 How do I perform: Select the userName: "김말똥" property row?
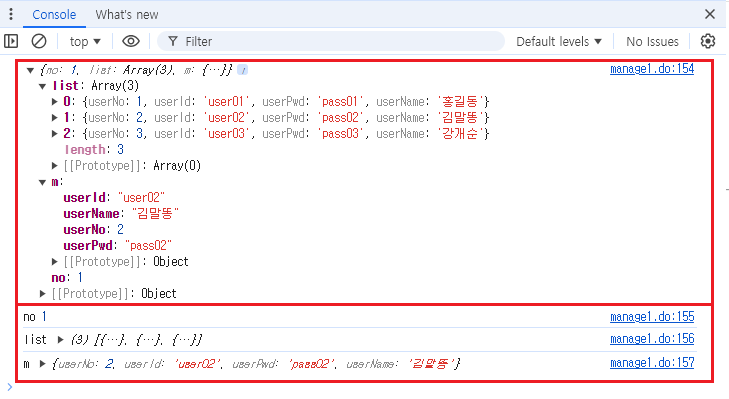coord(121,213)
